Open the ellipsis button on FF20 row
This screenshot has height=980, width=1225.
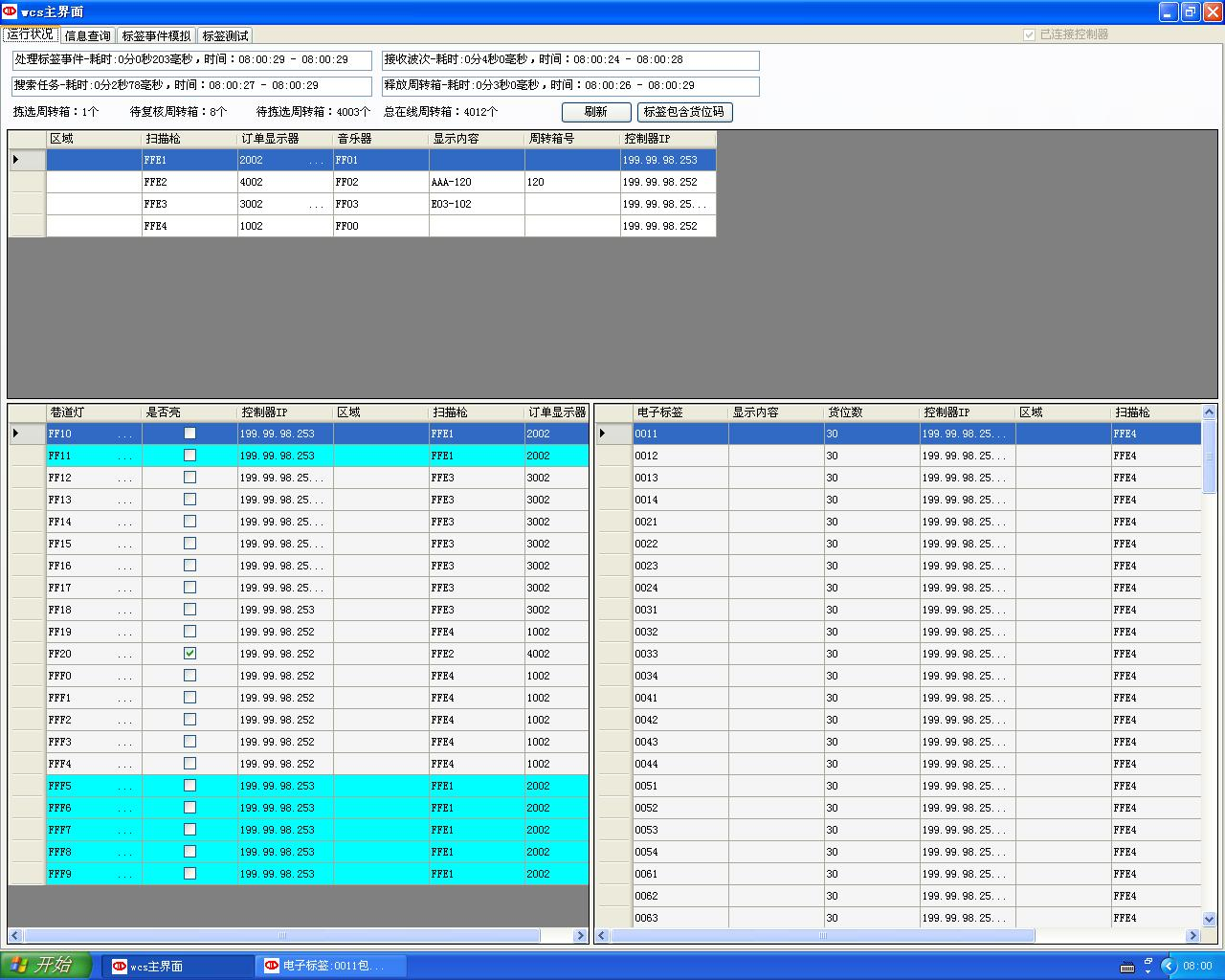click(125, 655)
